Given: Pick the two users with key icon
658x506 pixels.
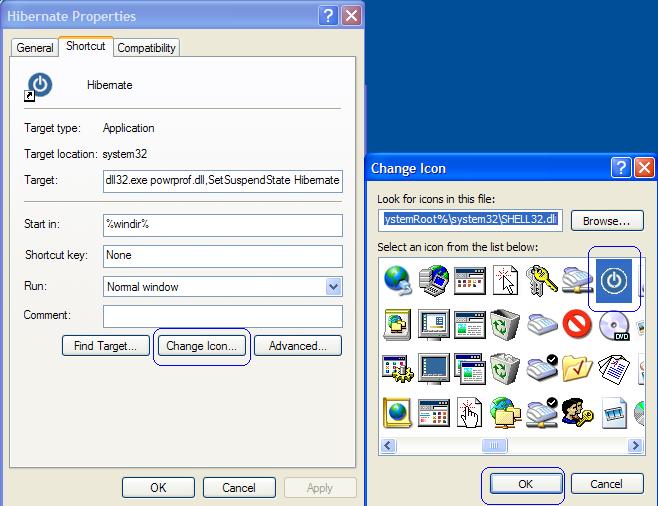Looking at the screenshot, I should [x=577, y=411].
